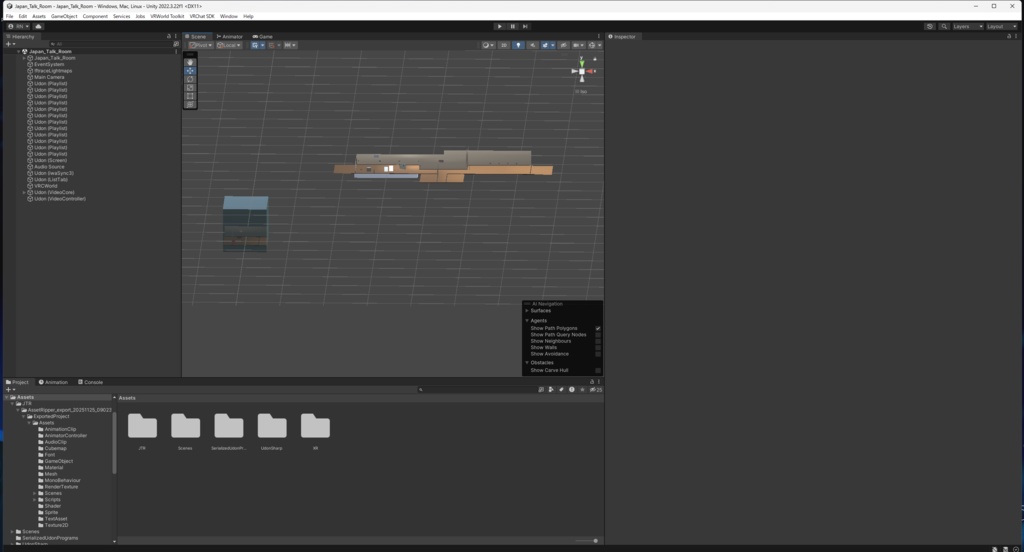Screen dimensions: 1024x552
Task: Toggle scene audio mute icon
Action: click(533, 46)
